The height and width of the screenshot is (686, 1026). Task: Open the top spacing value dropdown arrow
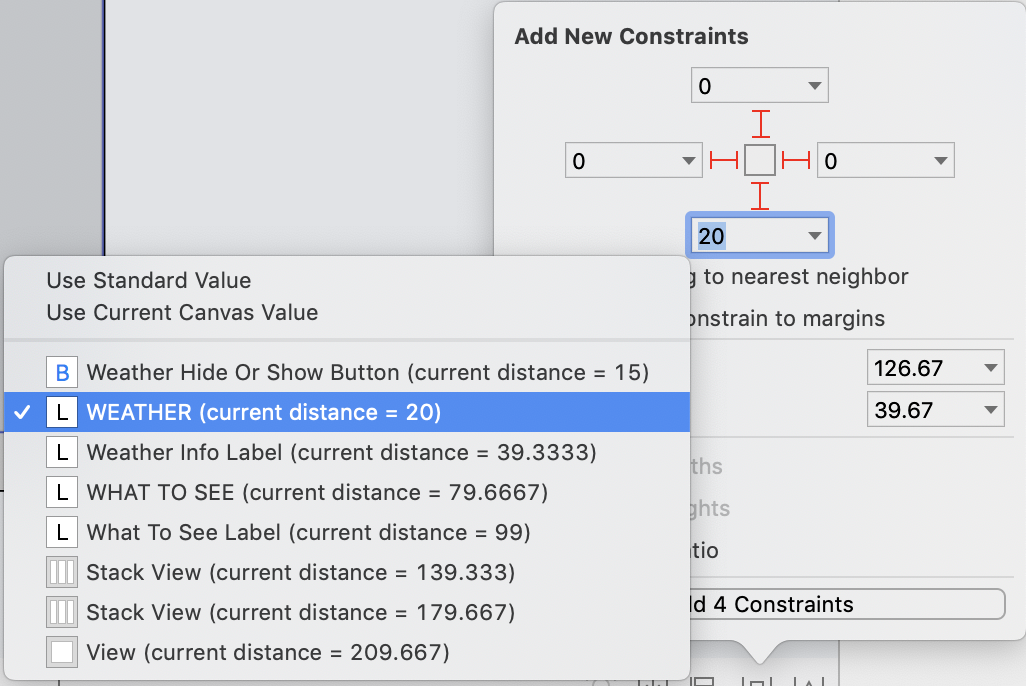tap(814, 87)
